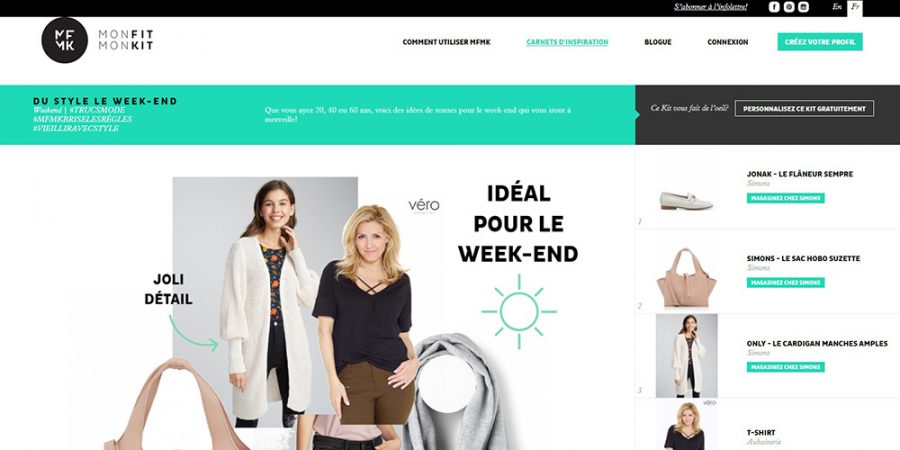Select the Fr language option
This screenshot has width=900, height=450.
(855, 7)
